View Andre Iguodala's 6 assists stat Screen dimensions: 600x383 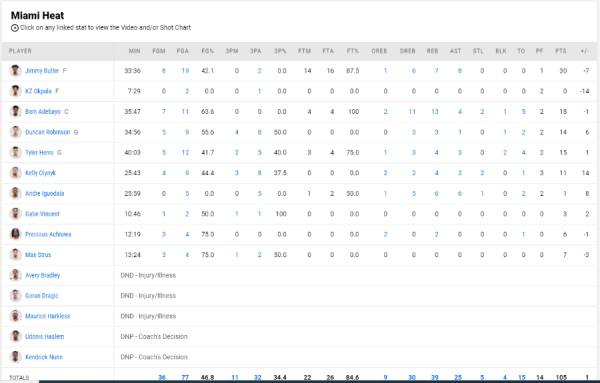(460, 194)
